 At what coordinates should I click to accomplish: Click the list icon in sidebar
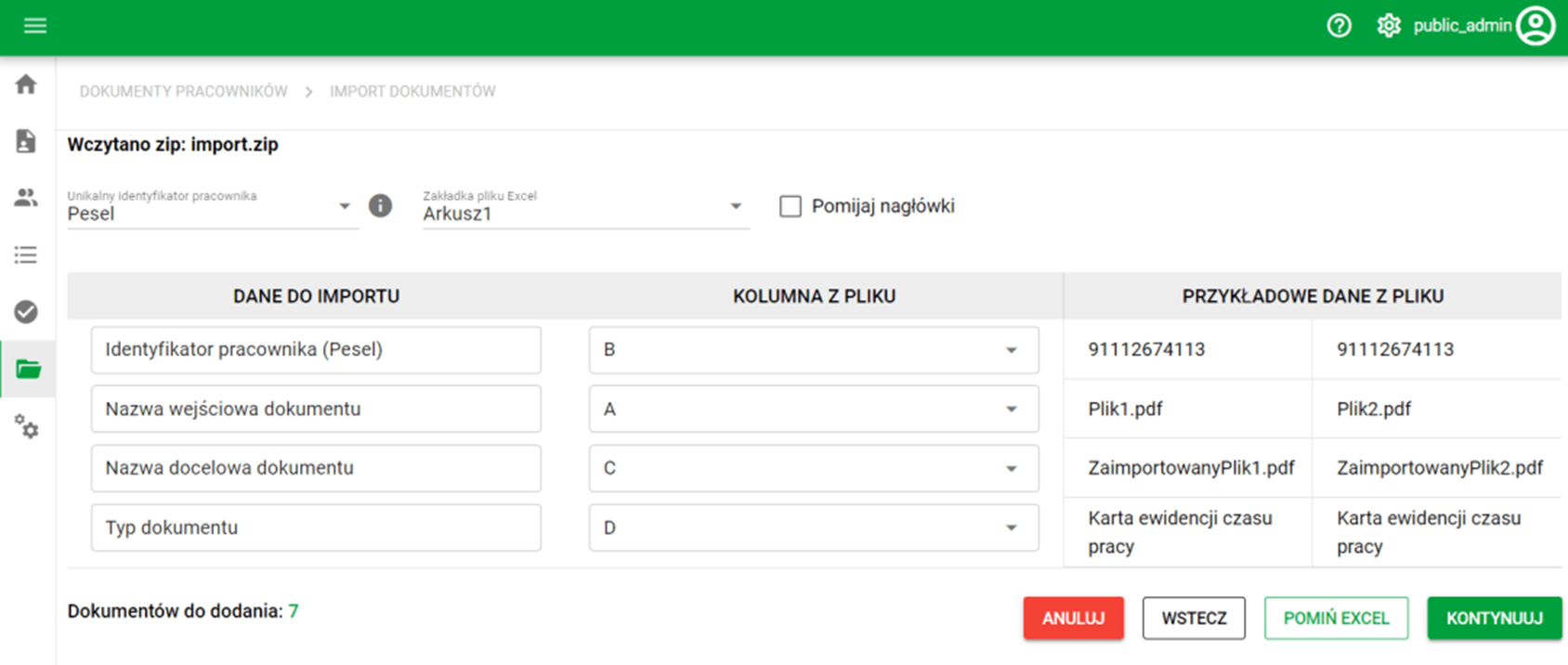pyautogui.click(x=26, y=255)
